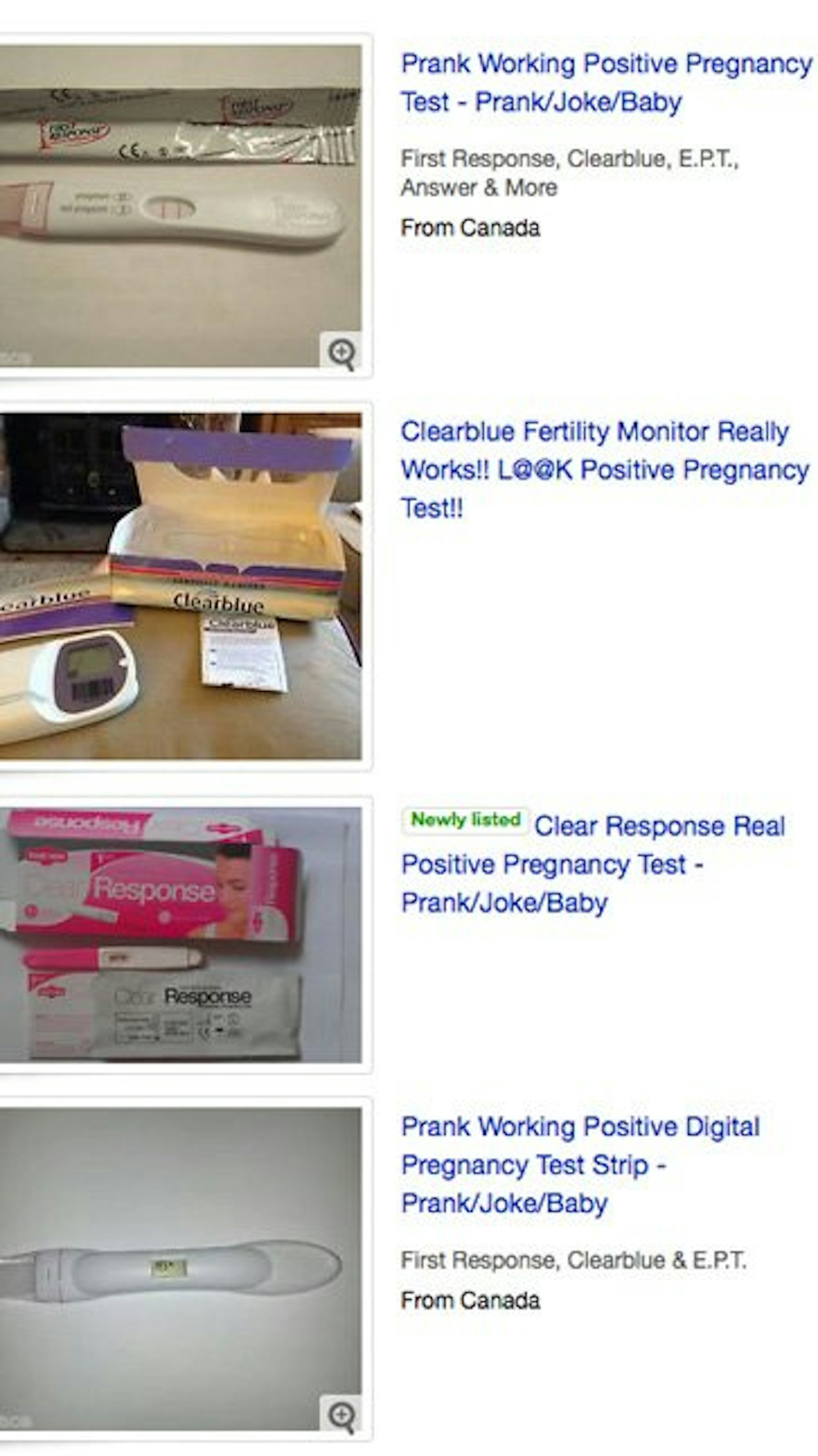Image resolution: width=818 pixels, height=1456 pixels.
Task: Enlarge the First Response test photo via magnifier
Action: click(x=341, y=352)
